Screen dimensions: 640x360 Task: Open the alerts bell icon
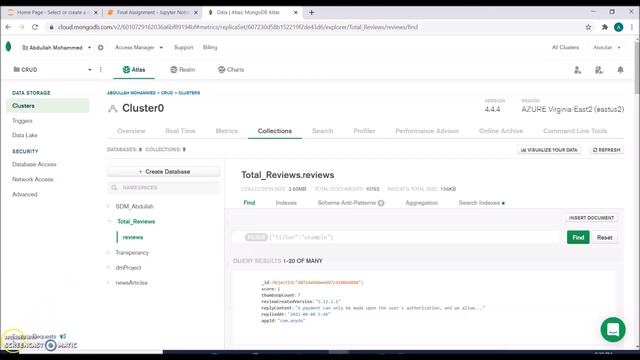[620, 70]
